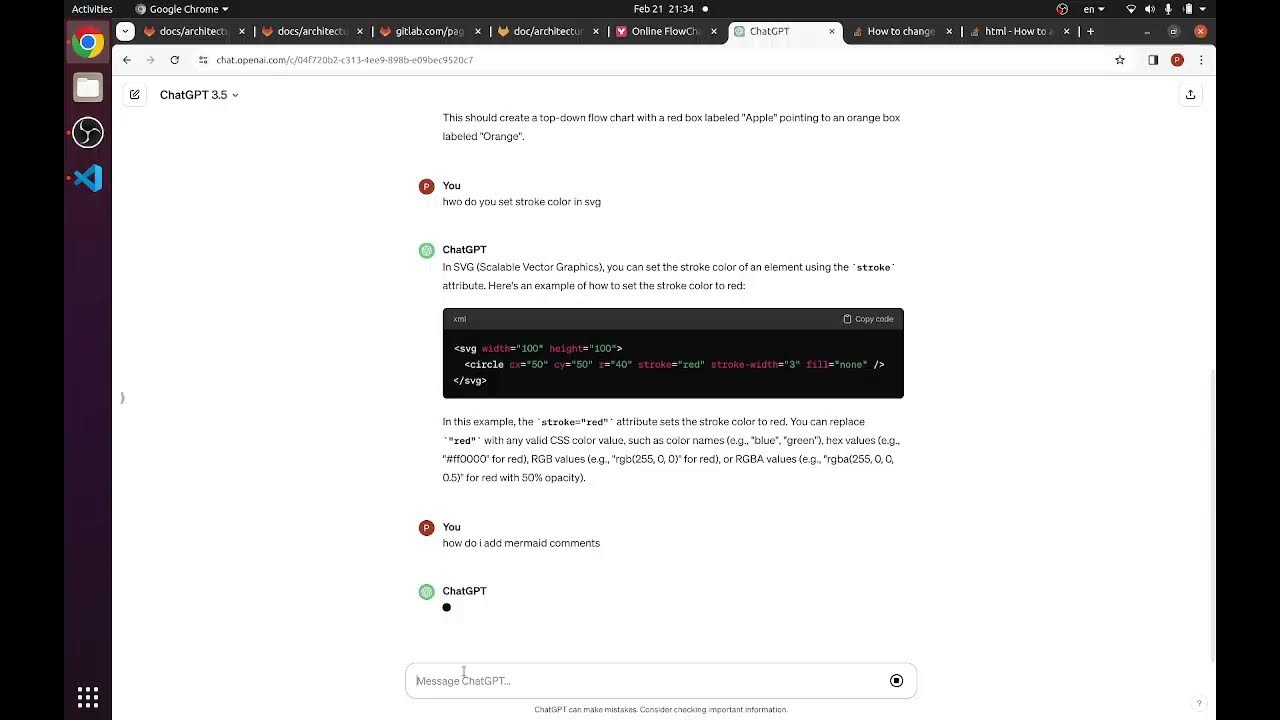Open Google Chrome from the Ubuntu dock
This screenshot has width=1280, height=720.
[x=88, y=42]
